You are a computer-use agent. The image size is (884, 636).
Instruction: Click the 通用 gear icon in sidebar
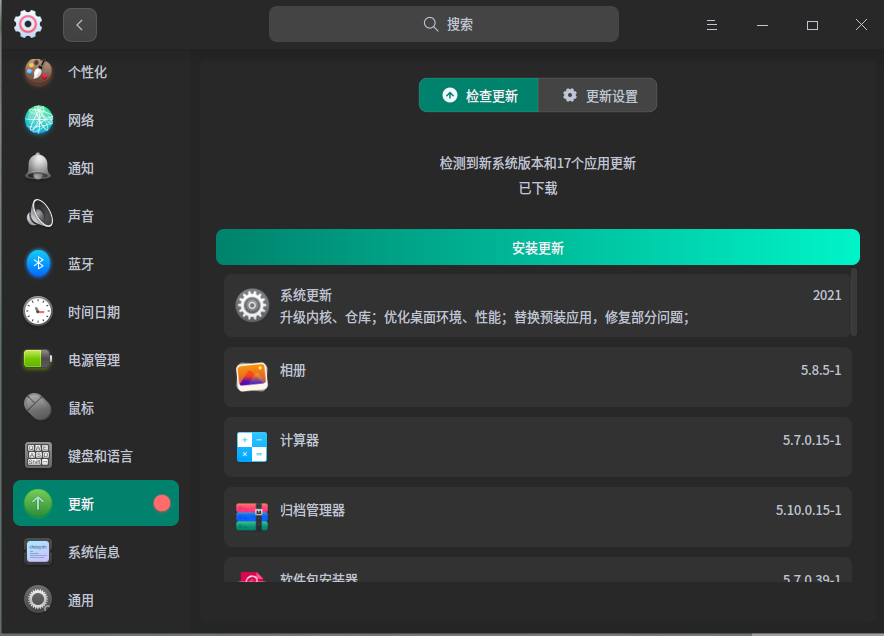click(38, 599)
